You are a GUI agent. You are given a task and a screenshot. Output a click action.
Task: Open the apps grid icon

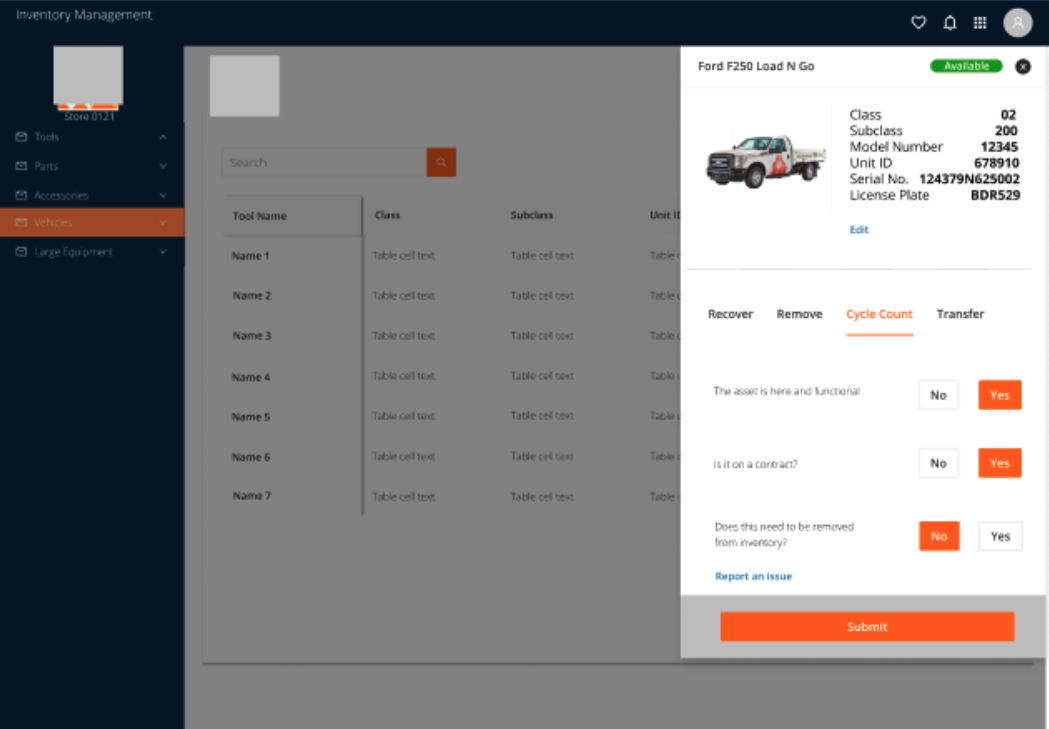tap(980, 22)
